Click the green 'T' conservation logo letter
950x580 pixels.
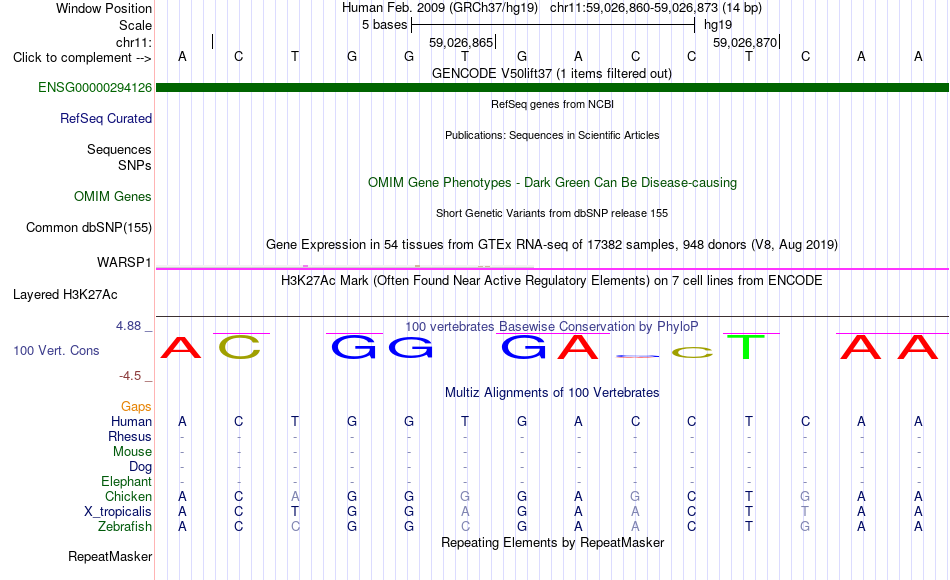(x=746, y=347)
